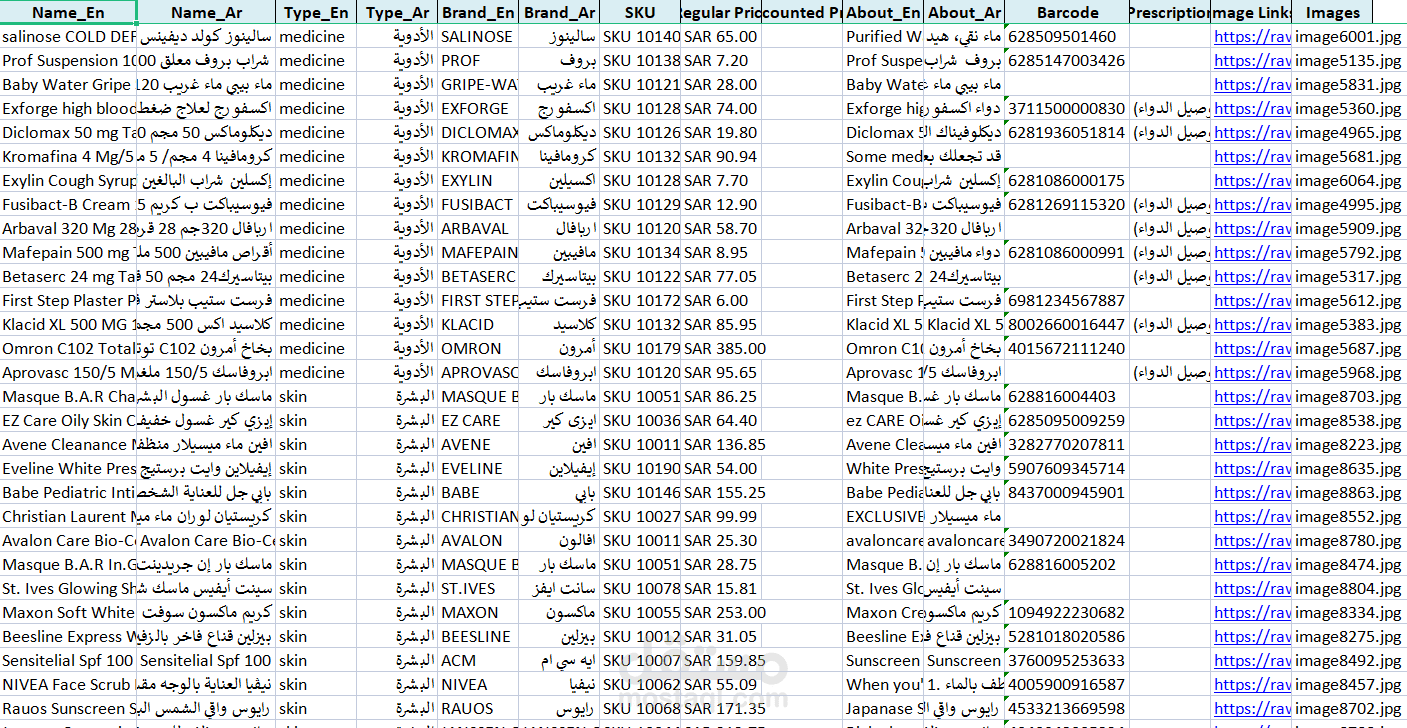The image size is (1407, 728).
Task: Open image link in salinose COLD row
Action: pos(1252,37)
